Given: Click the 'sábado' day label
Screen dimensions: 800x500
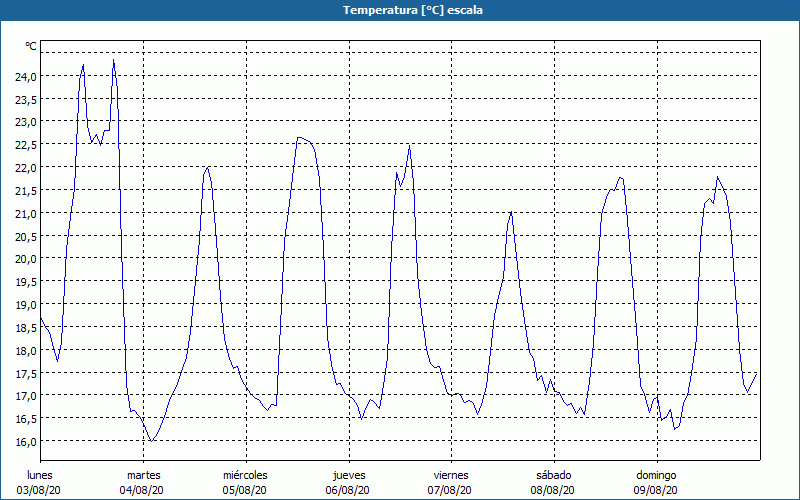Looking at the screenshot, I should pos(554,475).
